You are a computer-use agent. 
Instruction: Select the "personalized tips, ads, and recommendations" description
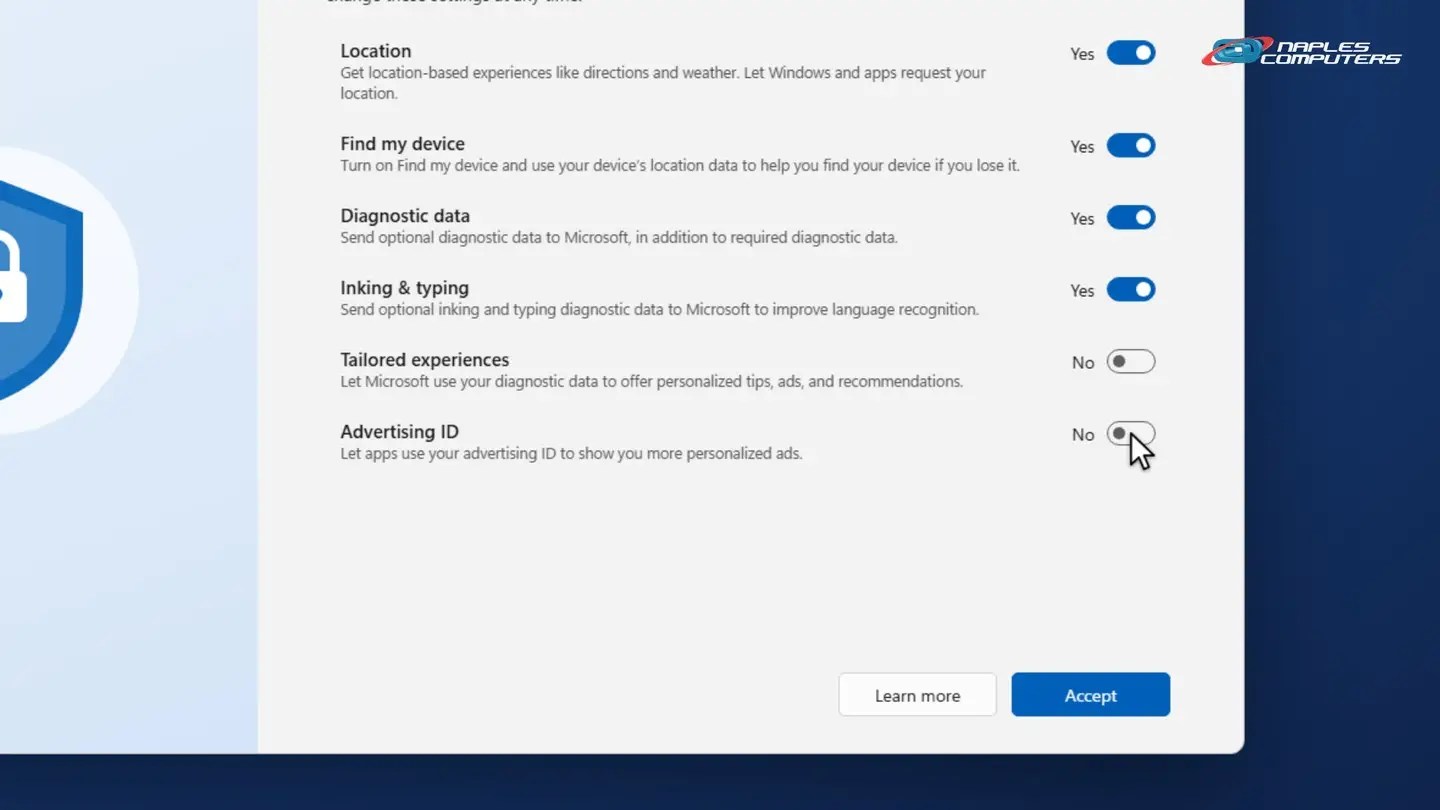pos(651,382)
